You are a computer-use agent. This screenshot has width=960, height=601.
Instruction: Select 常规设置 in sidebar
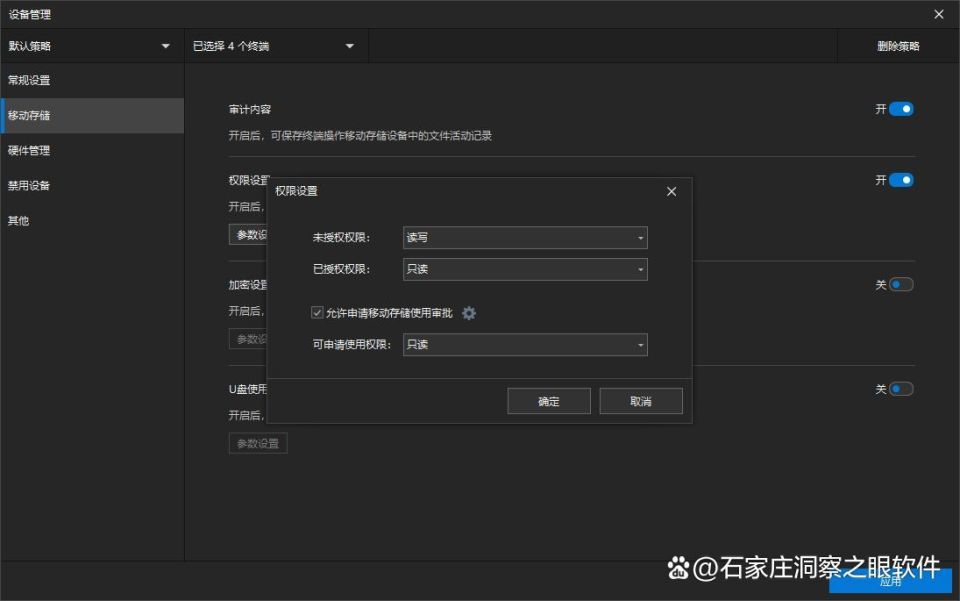[x=92, y=80]
